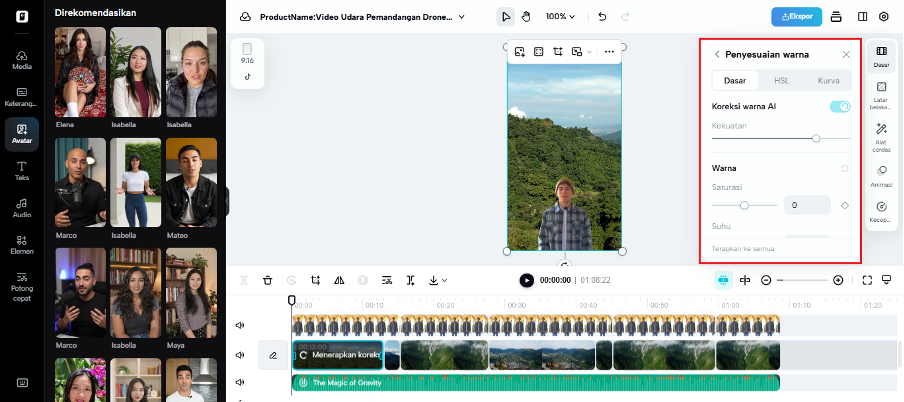Open the Animasi panel on the right
The image size is (904, 402).
881,174
